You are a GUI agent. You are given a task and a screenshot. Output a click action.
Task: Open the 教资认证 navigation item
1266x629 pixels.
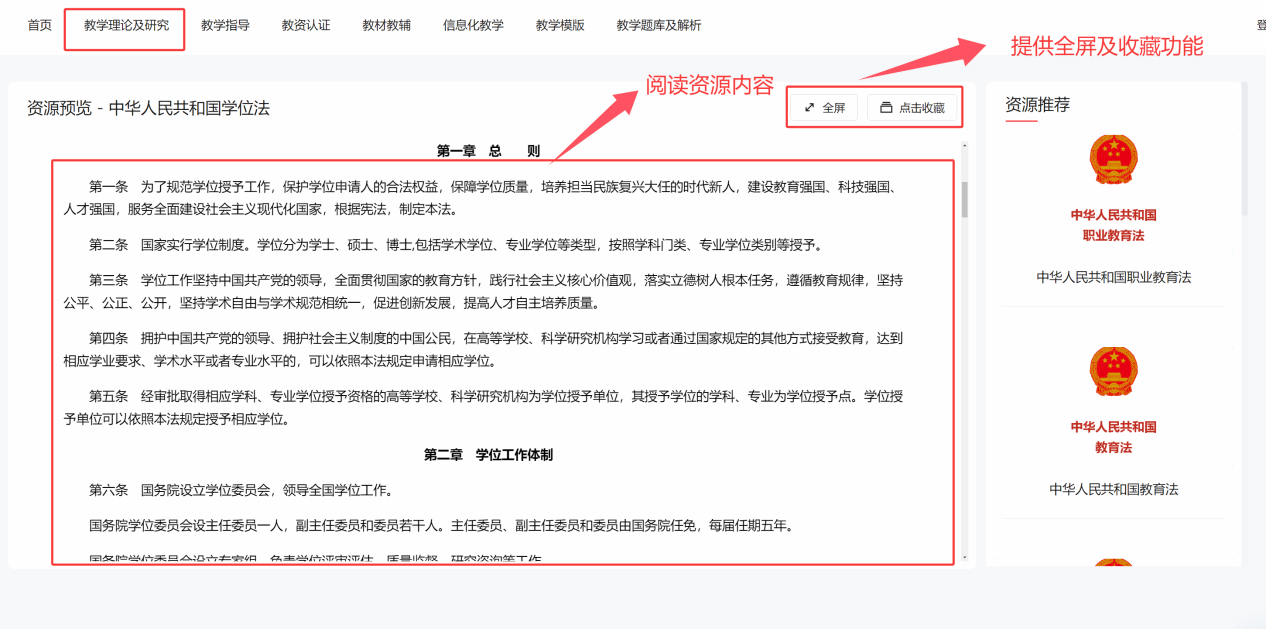coord(306,25)
